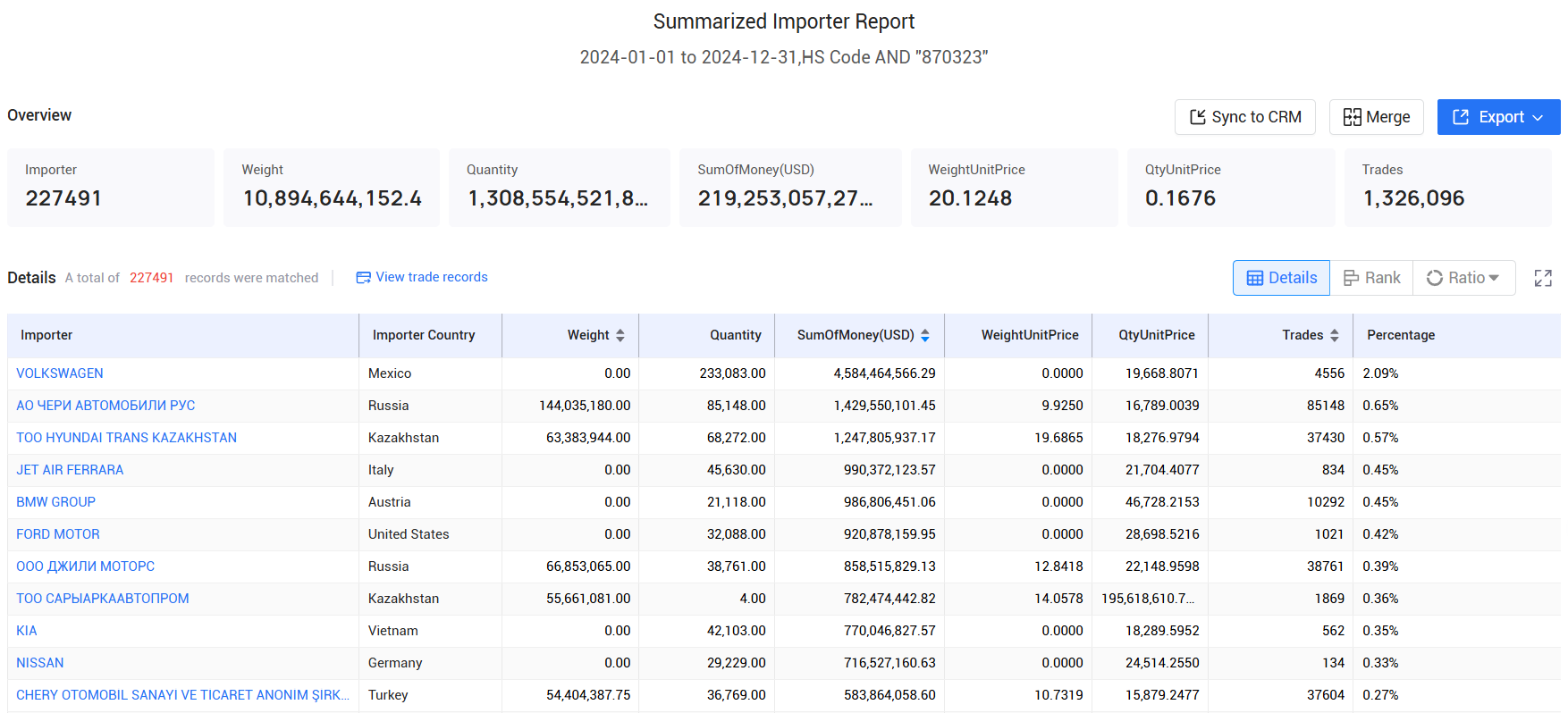The image size is (1568, 713).
Task: Open BMW GROUP importer details
Action: click(x=55, y=502)
